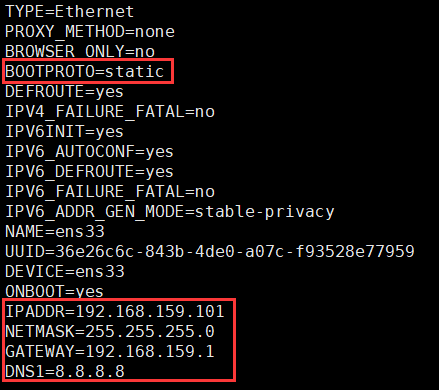The image size is (439, 390).
Task: Click the DEFROUTE=yes line
Action: click(64, 92)
